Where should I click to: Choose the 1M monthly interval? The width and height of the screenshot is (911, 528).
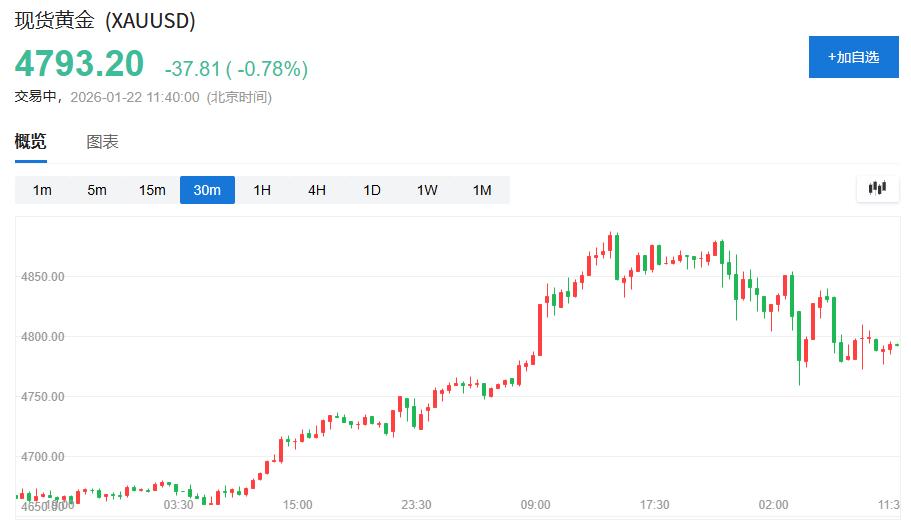(x=482, y=190)
